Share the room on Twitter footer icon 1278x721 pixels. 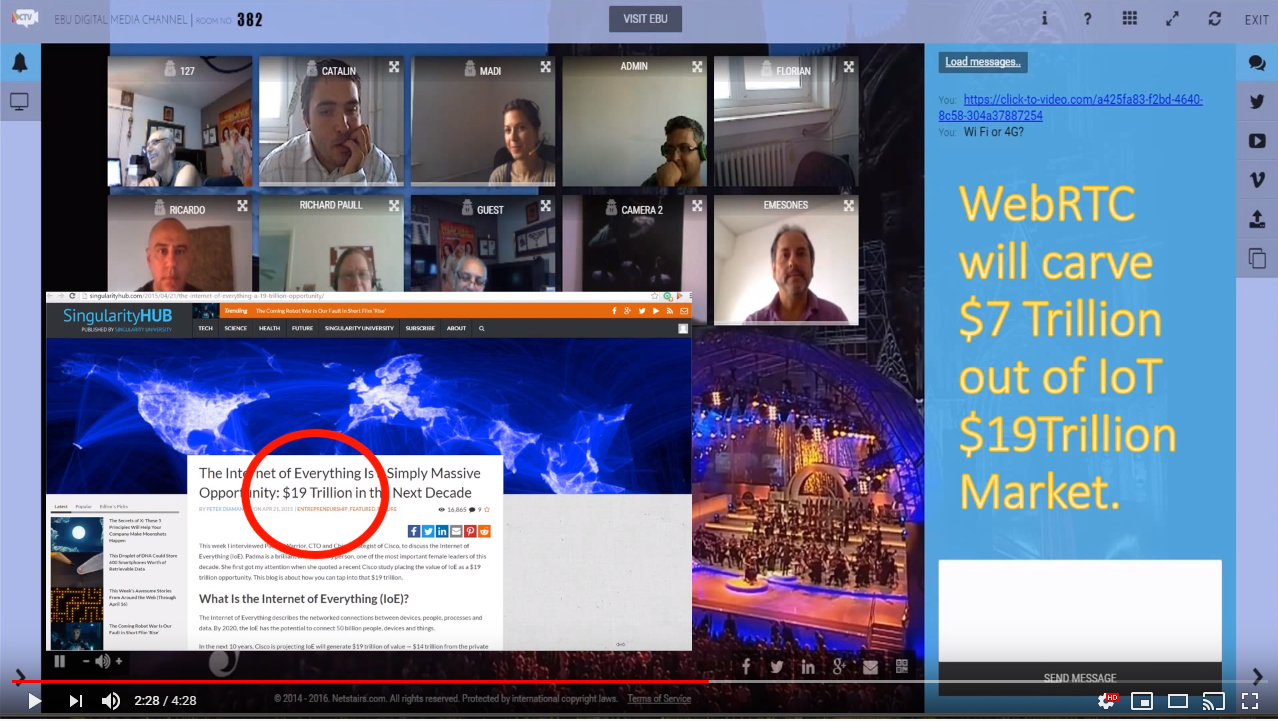[x=777, y=667]
